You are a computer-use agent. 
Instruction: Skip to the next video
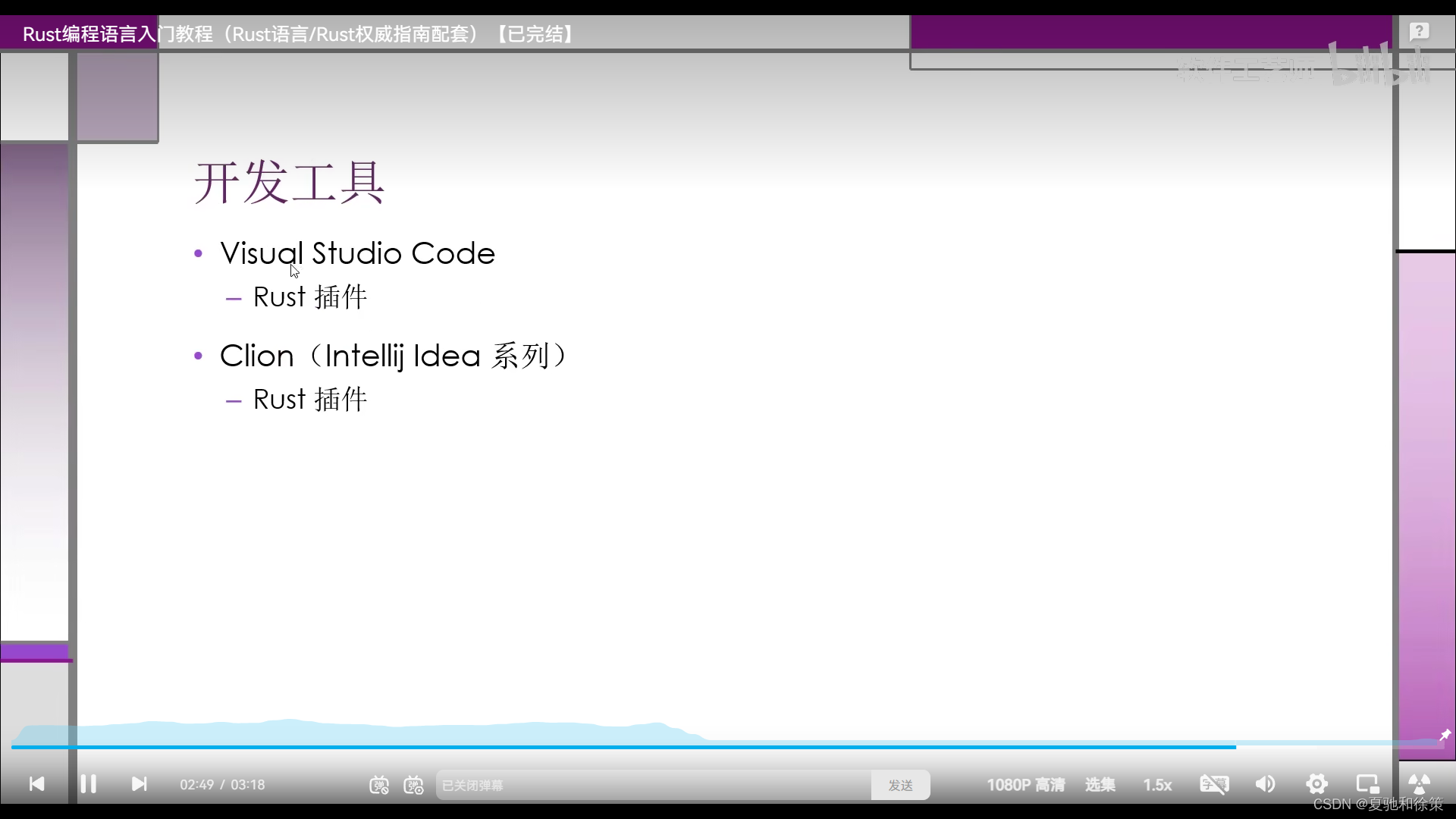click(139, 784)
